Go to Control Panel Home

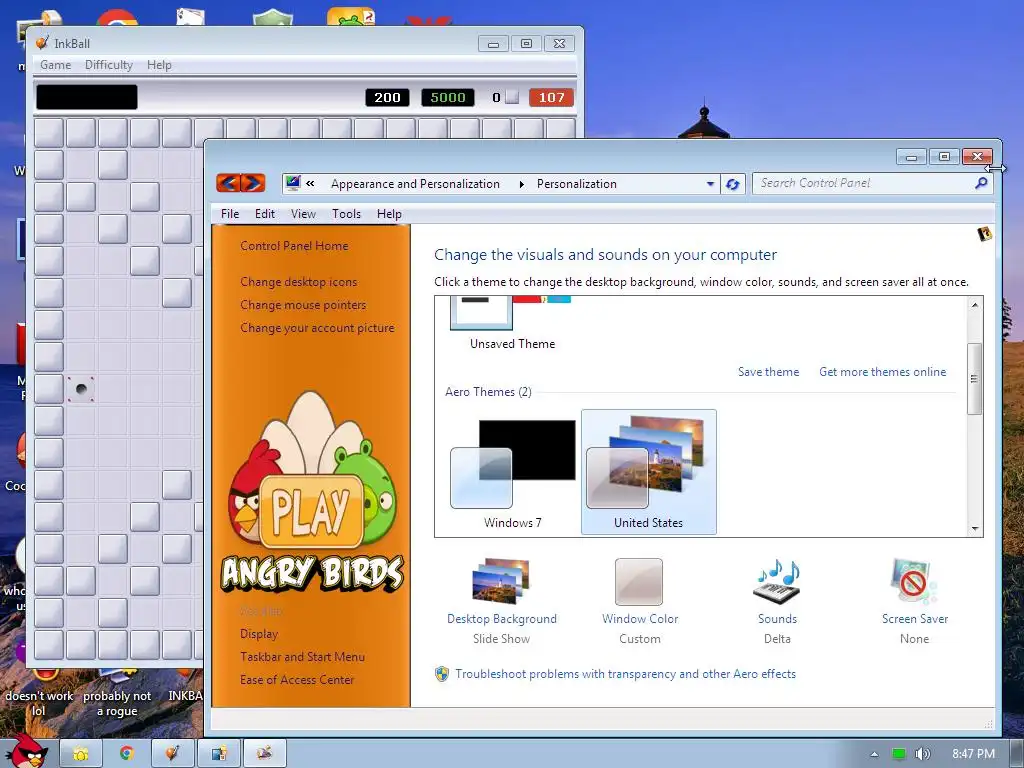point(294,246)
